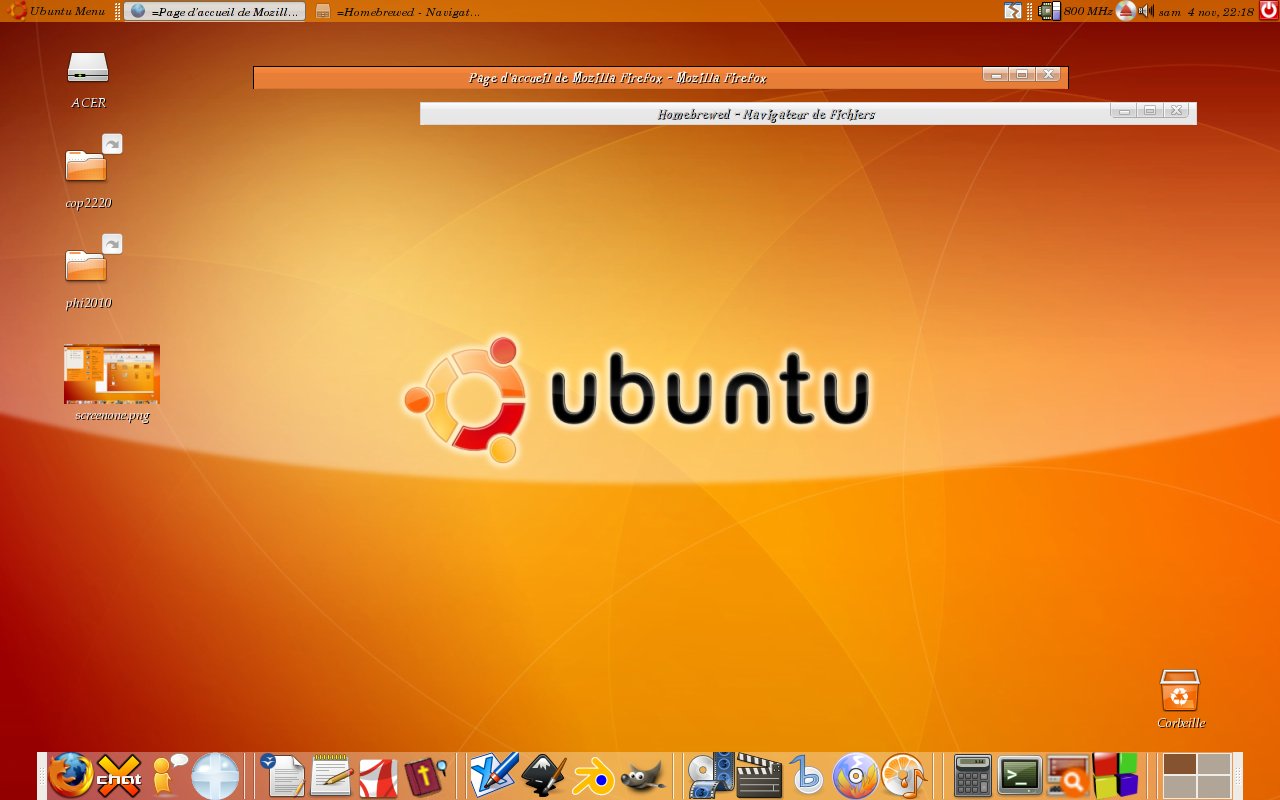Image resolution: width=1280 pixels, height=800 pixels.
Task: Open the image search magnifier icon
Action: [x=1067, y=776]
